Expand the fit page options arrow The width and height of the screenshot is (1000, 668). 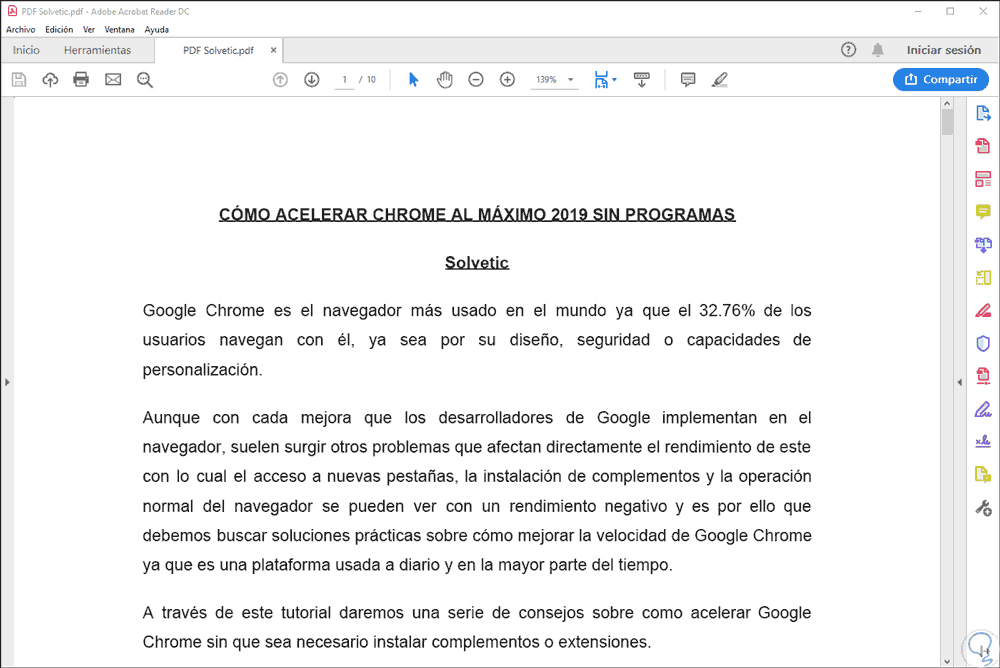tap(614, 80)
